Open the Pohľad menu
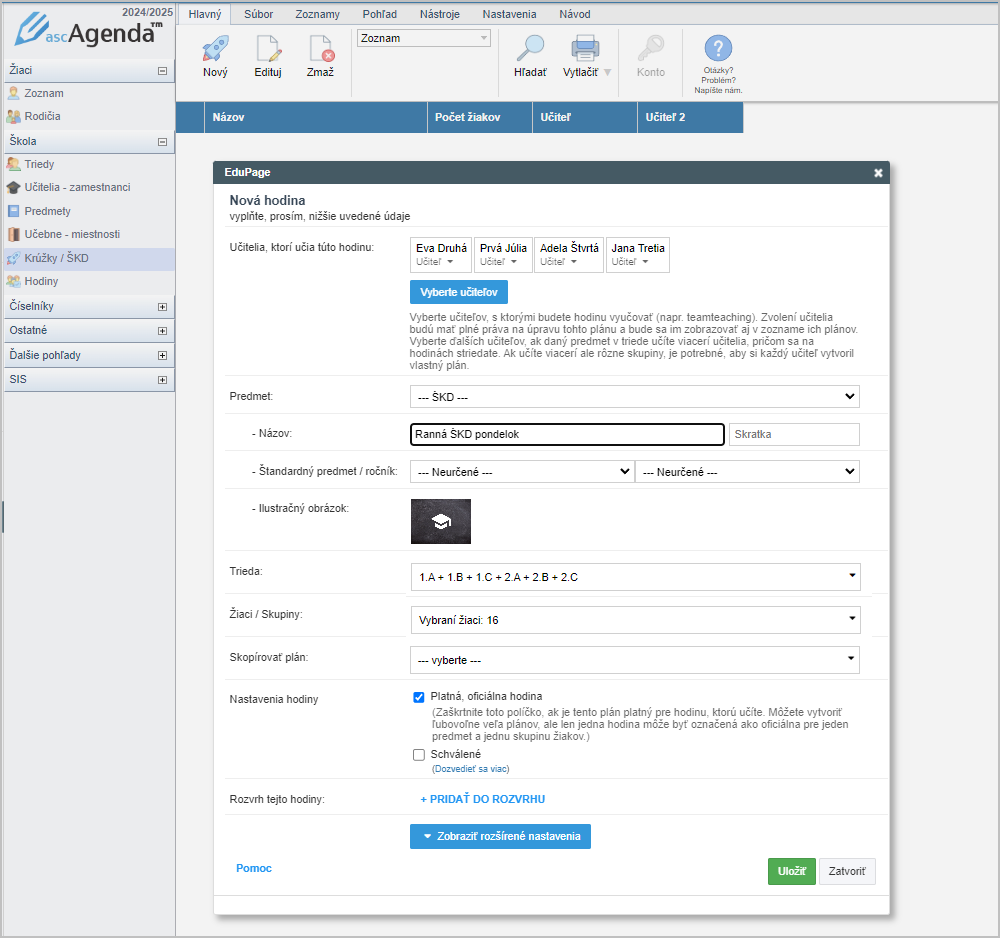 tap(380, 14)
